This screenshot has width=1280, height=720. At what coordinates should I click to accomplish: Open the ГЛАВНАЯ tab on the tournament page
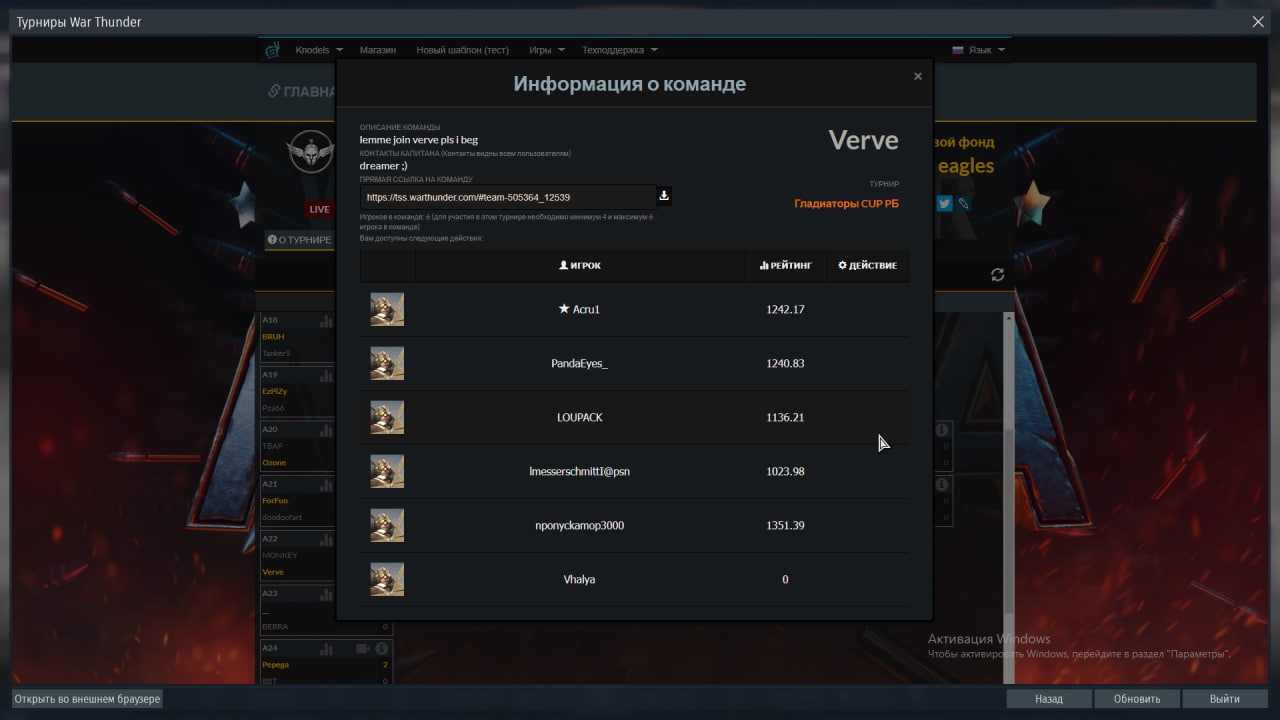(x=301, y=91)
